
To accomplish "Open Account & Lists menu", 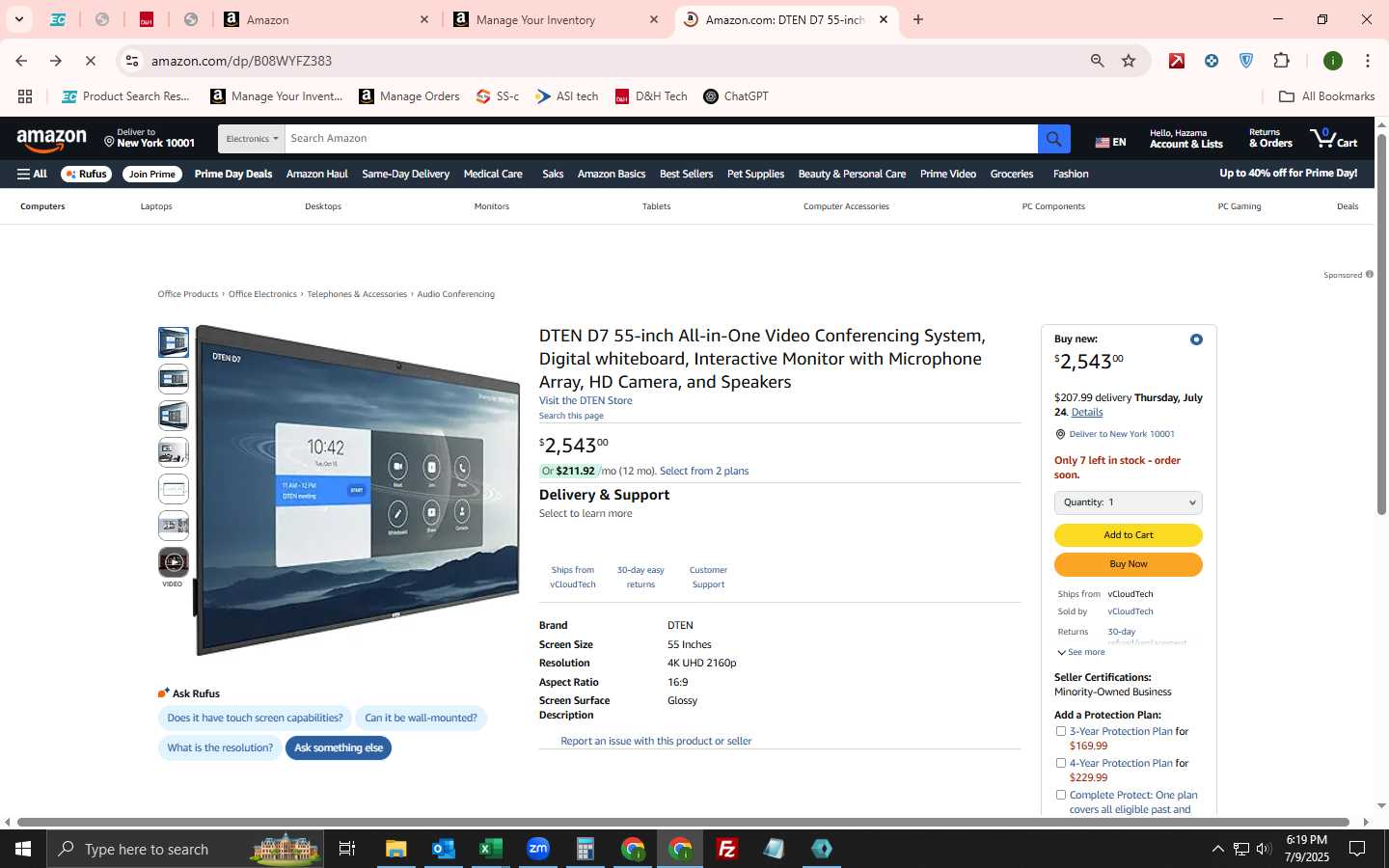I will click(x=1185, y=139).
